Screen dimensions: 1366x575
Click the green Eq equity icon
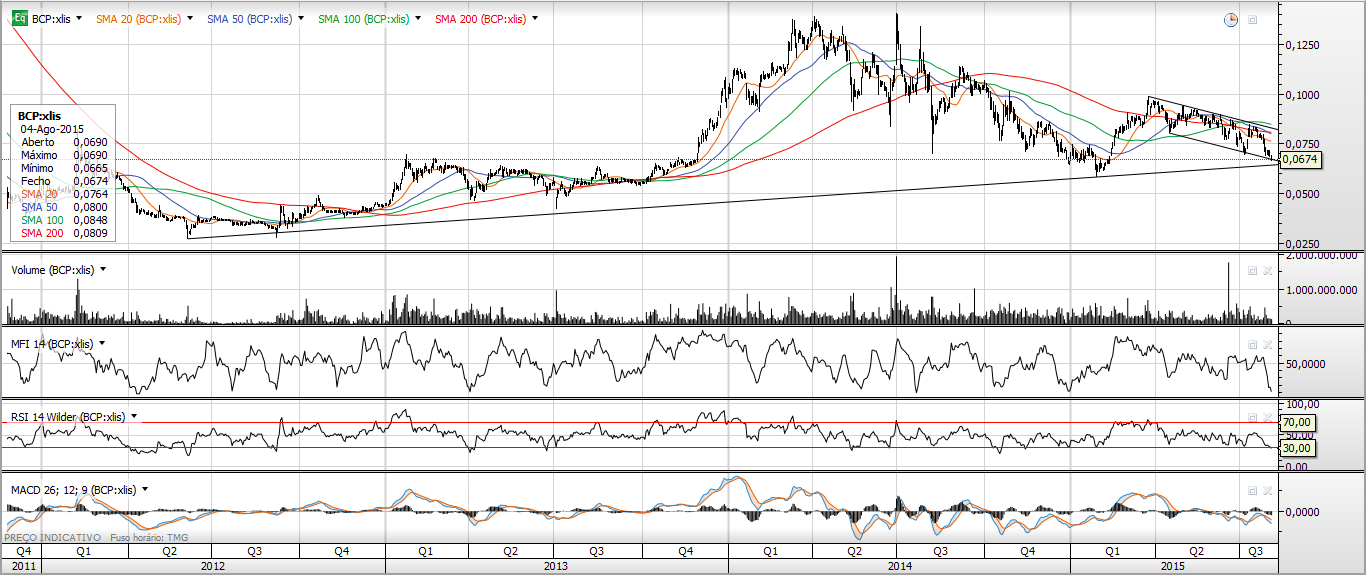pyautogui.click(x=18, y=18)
